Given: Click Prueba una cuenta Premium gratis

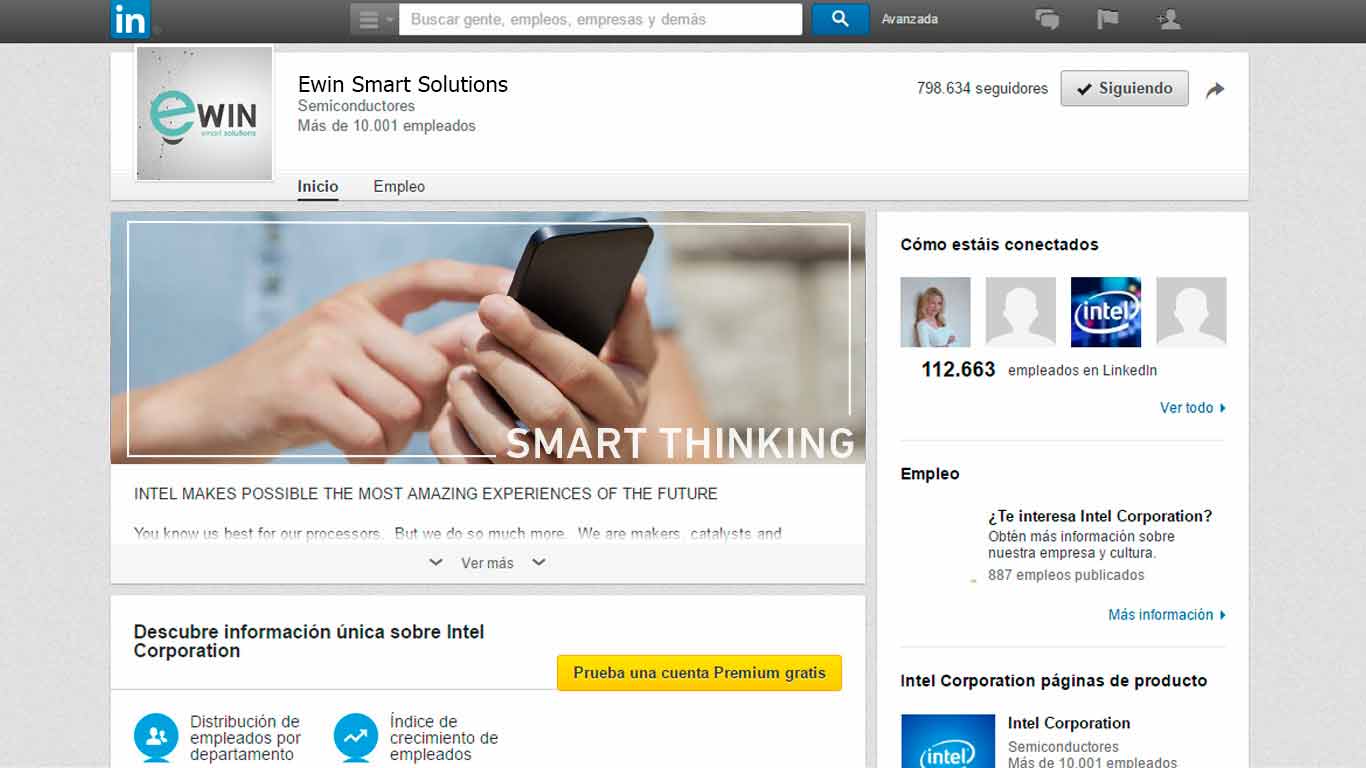Looking at the screenshot, I should tap(699, 673).
